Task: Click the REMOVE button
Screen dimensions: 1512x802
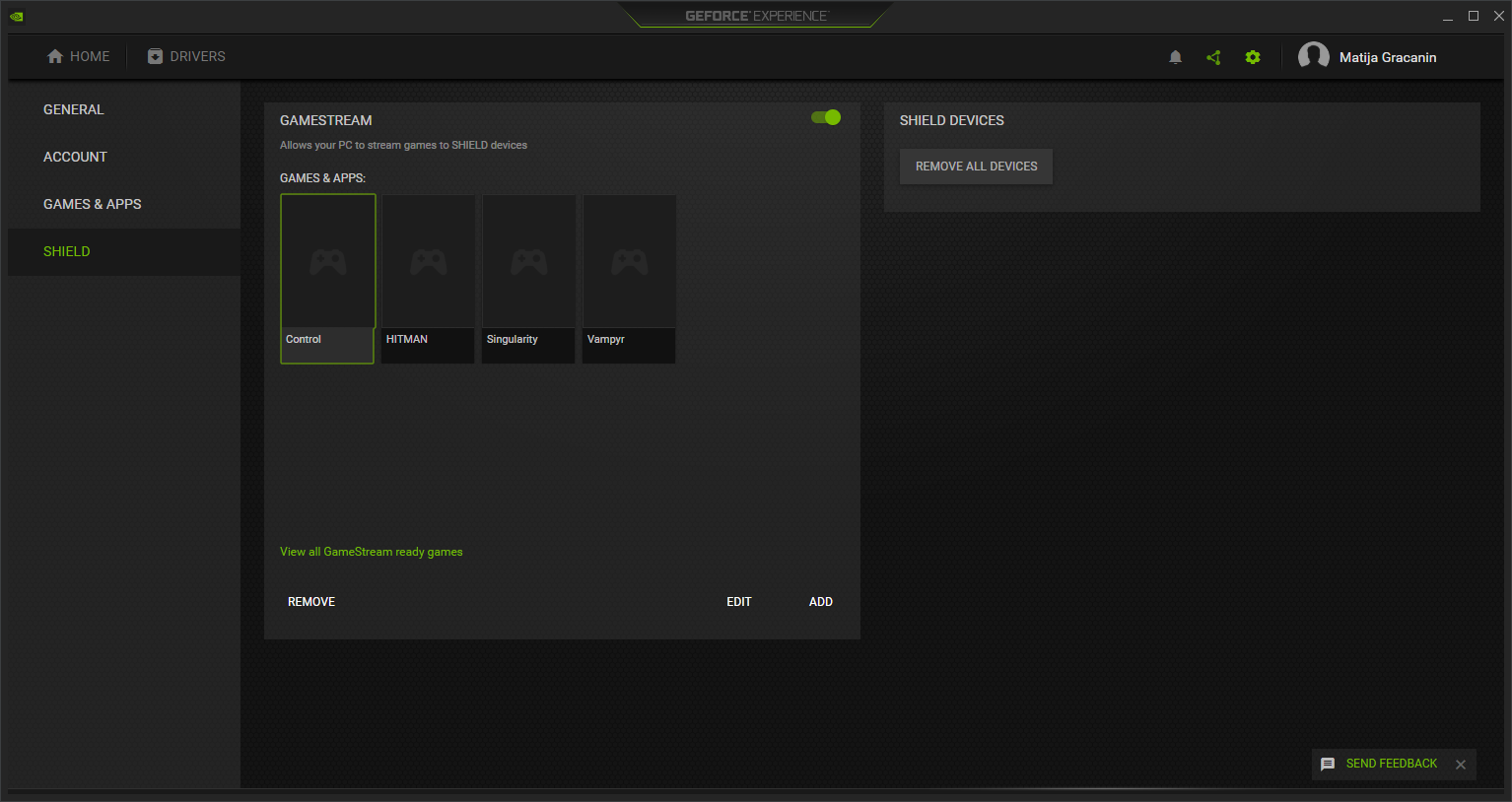Action: (x=311, y=602)
